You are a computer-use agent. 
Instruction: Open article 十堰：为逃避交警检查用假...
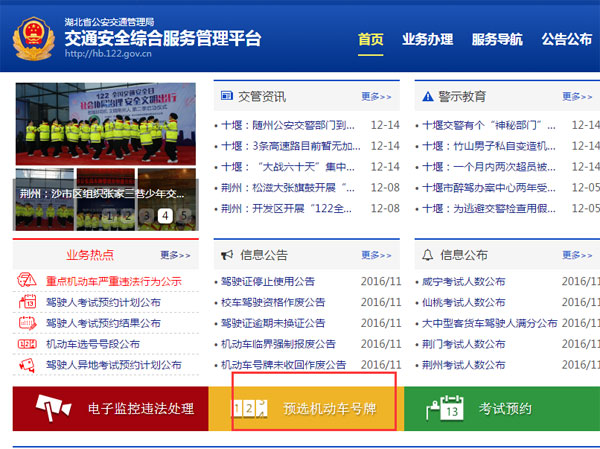(x=489, y=209)
